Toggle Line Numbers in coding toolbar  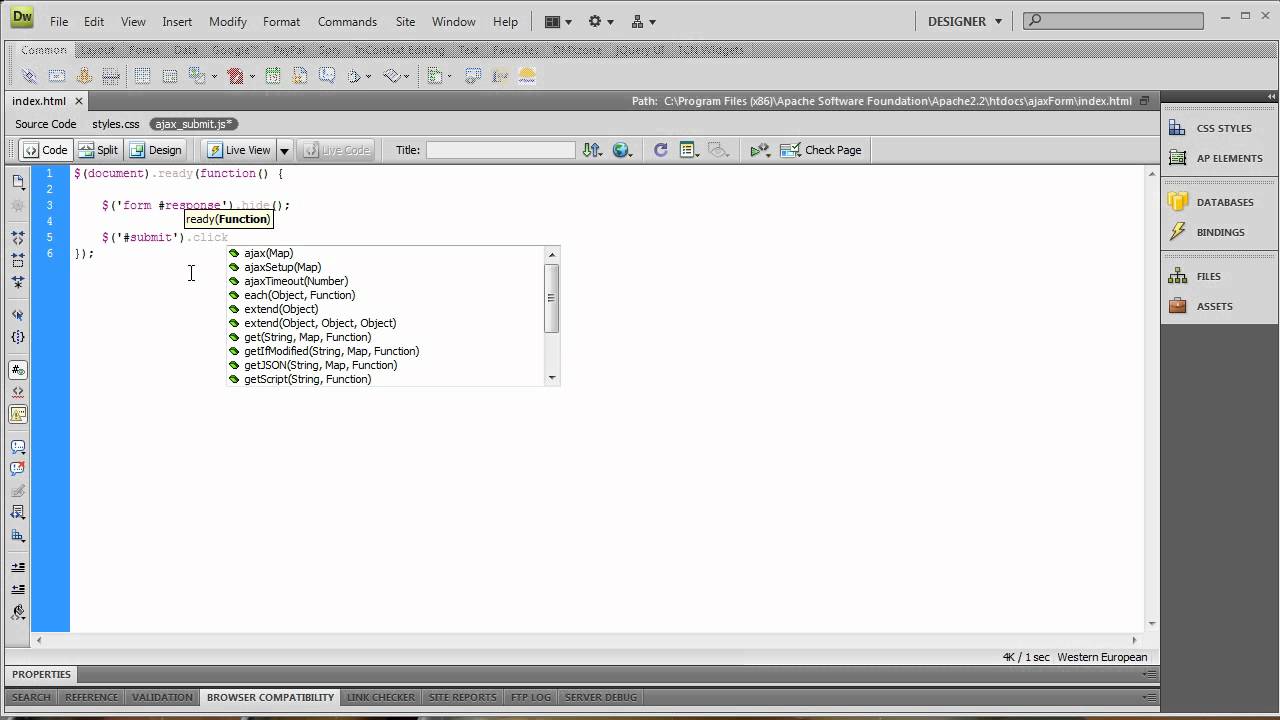18,369
